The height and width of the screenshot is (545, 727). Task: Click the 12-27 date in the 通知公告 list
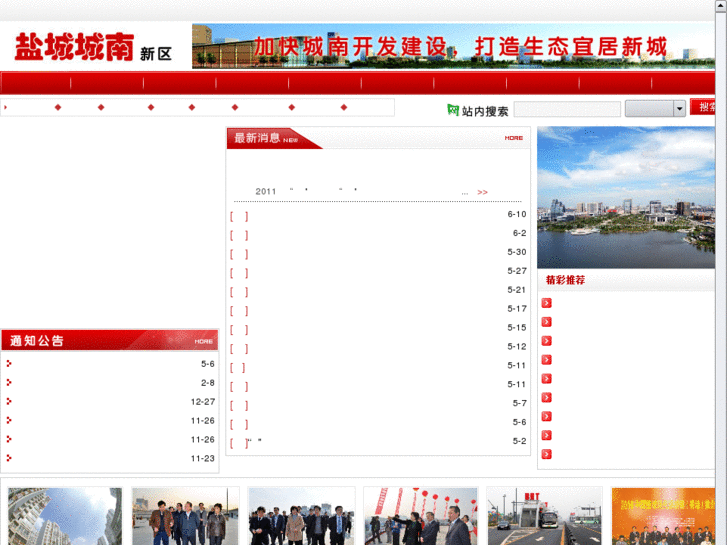coord(203,402)
